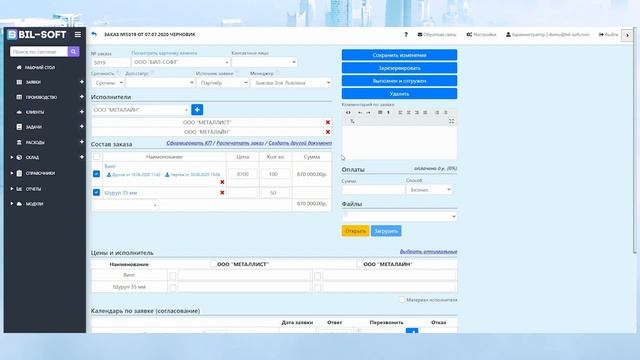Screen dimensions: 640x360
Task: Check Винт price box under МЕТАЛЛИСТ
Action: pyautogui.click(x=172, y=276)
